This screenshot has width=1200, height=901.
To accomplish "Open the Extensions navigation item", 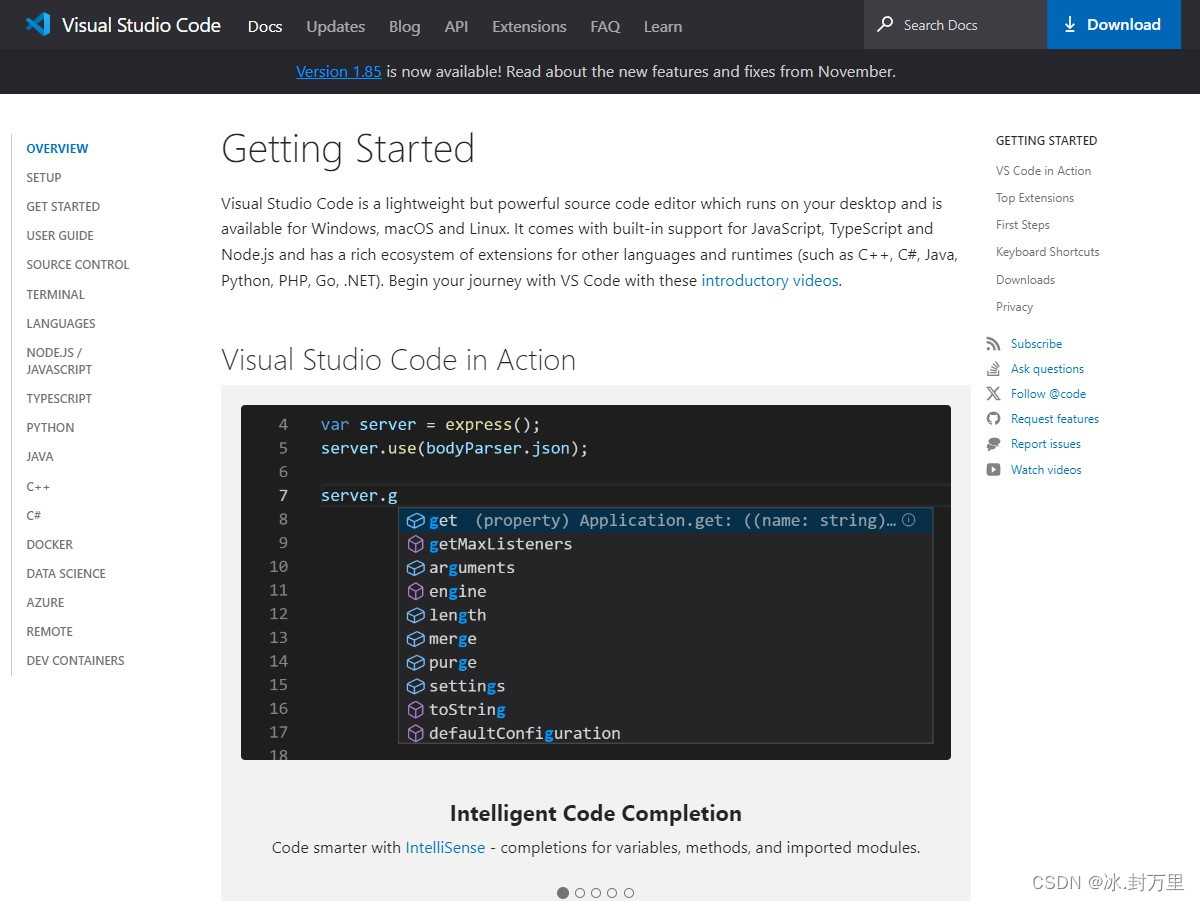I will (529, 26).
